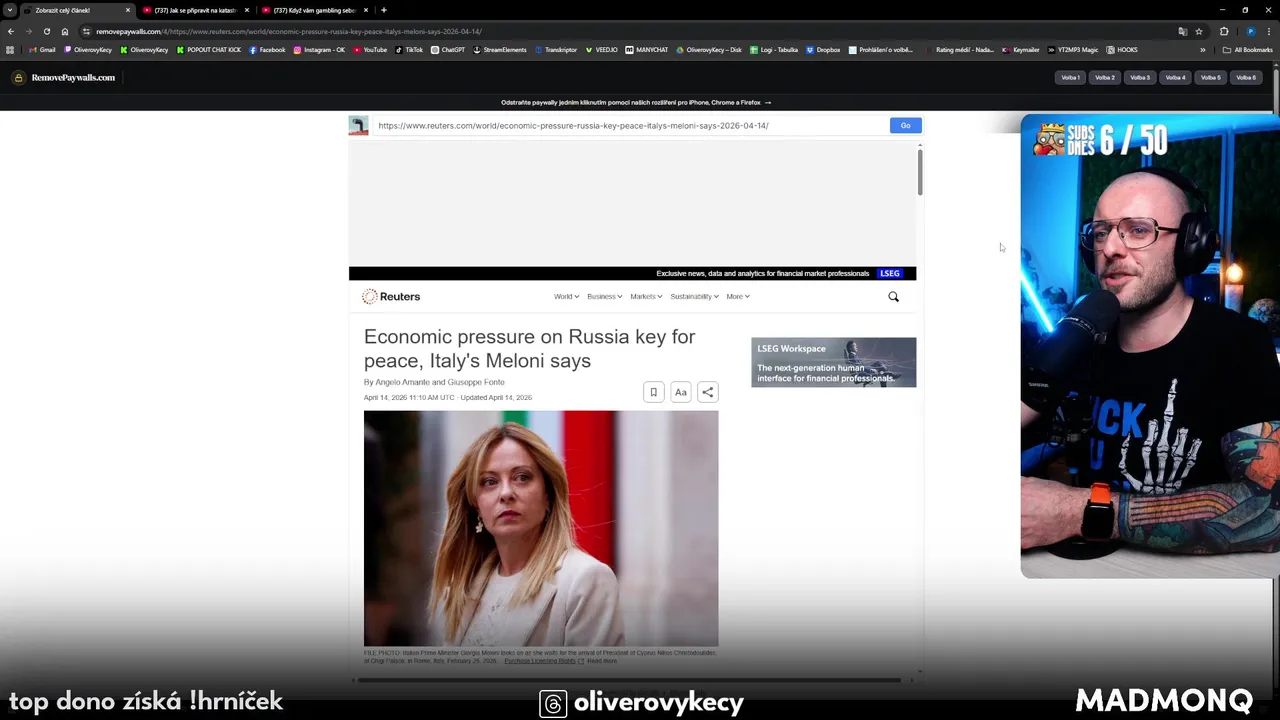Open the Facebook bookmark
Screen dimensions: 1280x720
point(267,50)
